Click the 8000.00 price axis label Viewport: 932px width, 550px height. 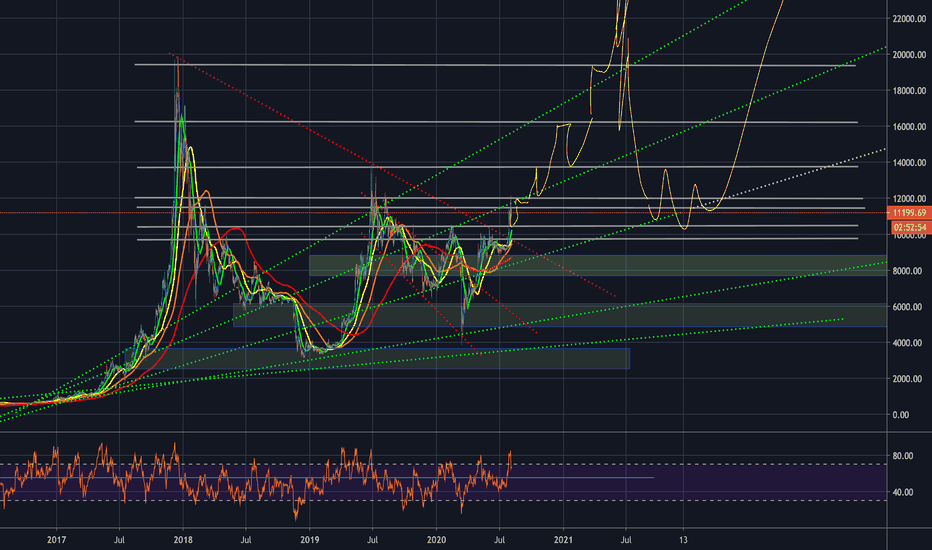coord(908,271)
